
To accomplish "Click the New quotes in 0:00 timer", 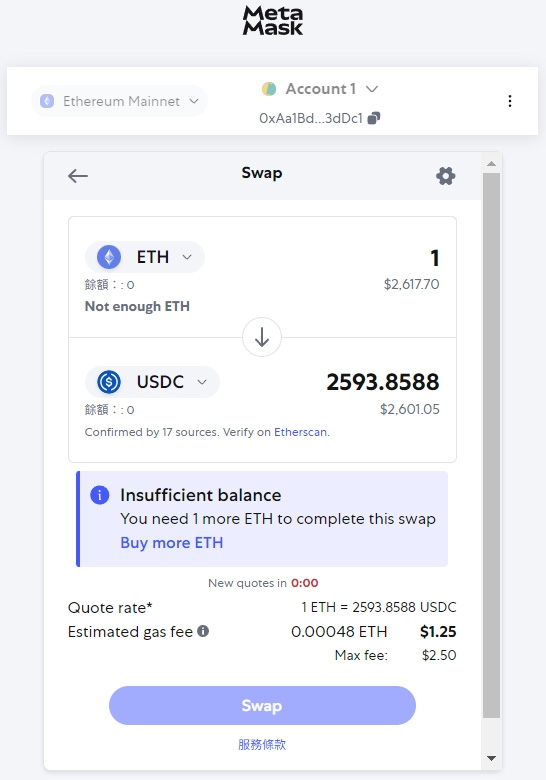I will coord(263,583).
